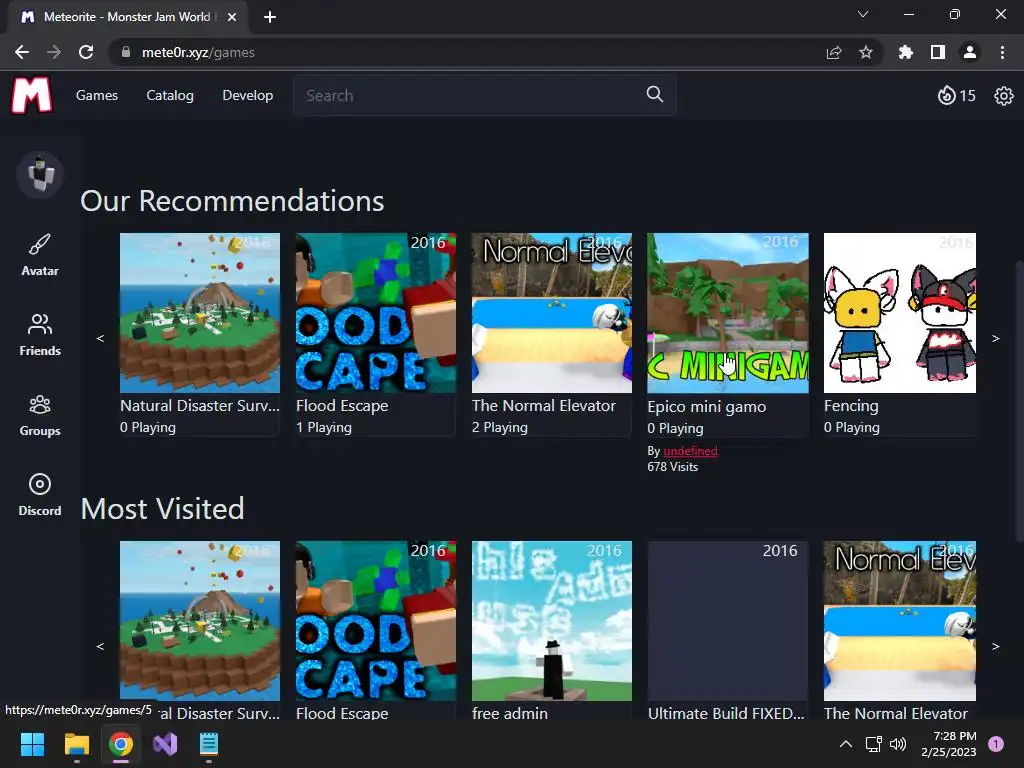
Task: Click the Chrome taskbar icon
Action: click(x=121, y=744)
